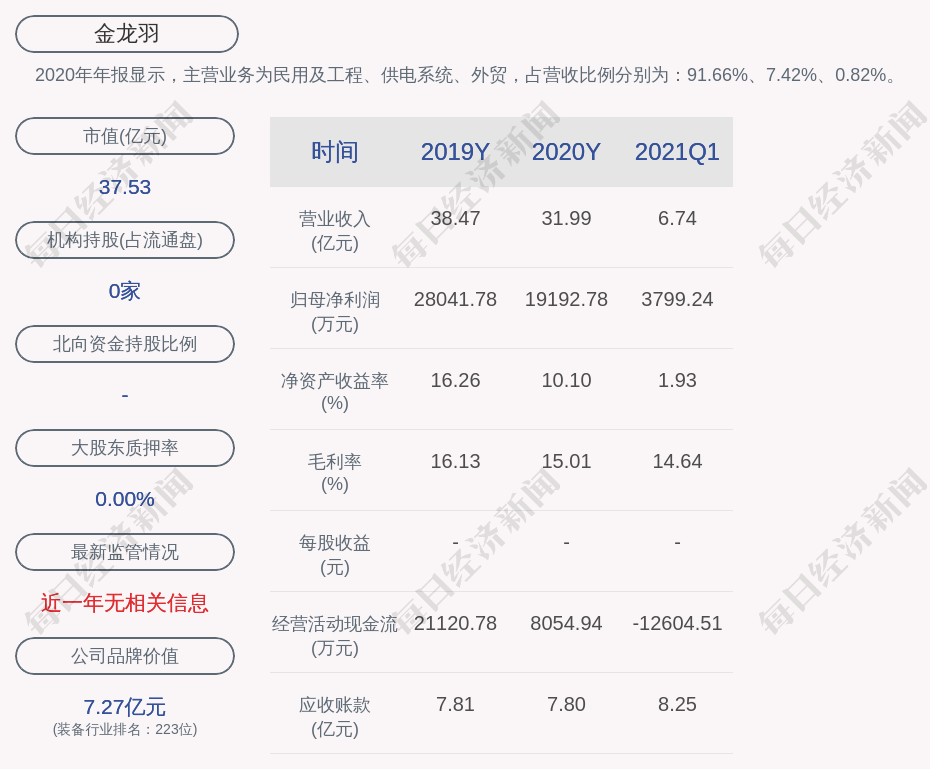Select the 0家 institution holdings value
This screenshot has height=769, width=930.
(x=125, y=291)
